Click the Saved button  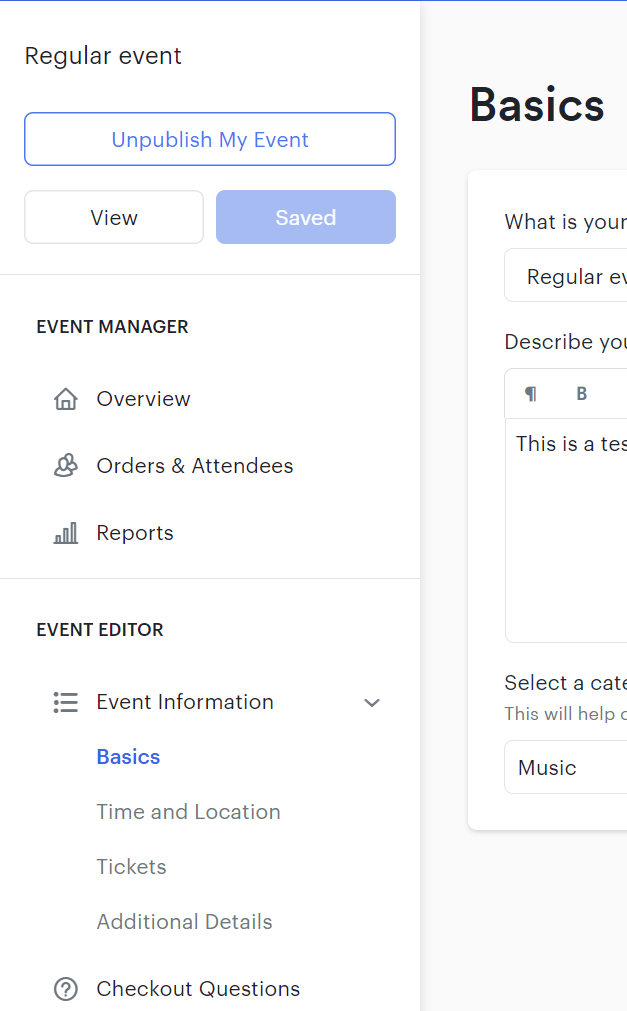(305, 217)
